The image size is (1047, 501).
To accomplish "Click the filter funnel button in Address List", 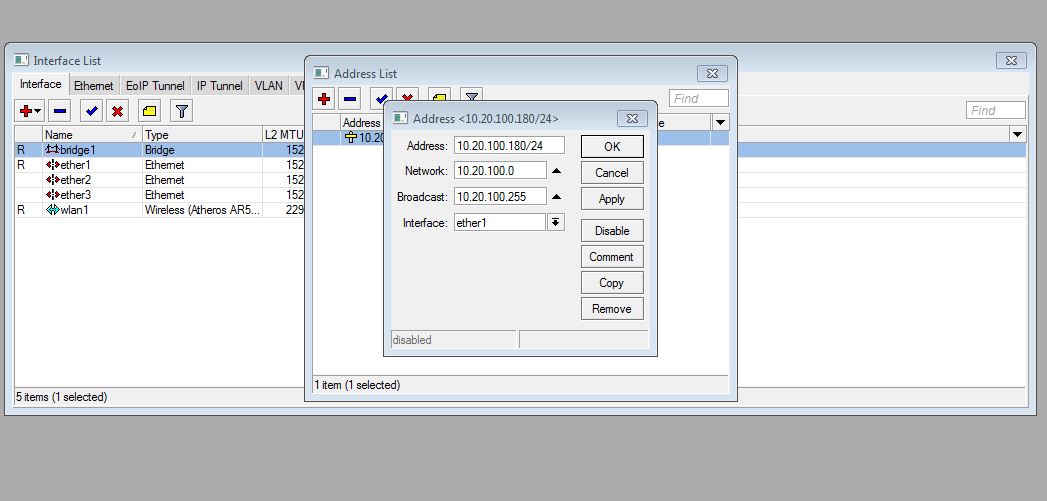I will click(471, 96).
